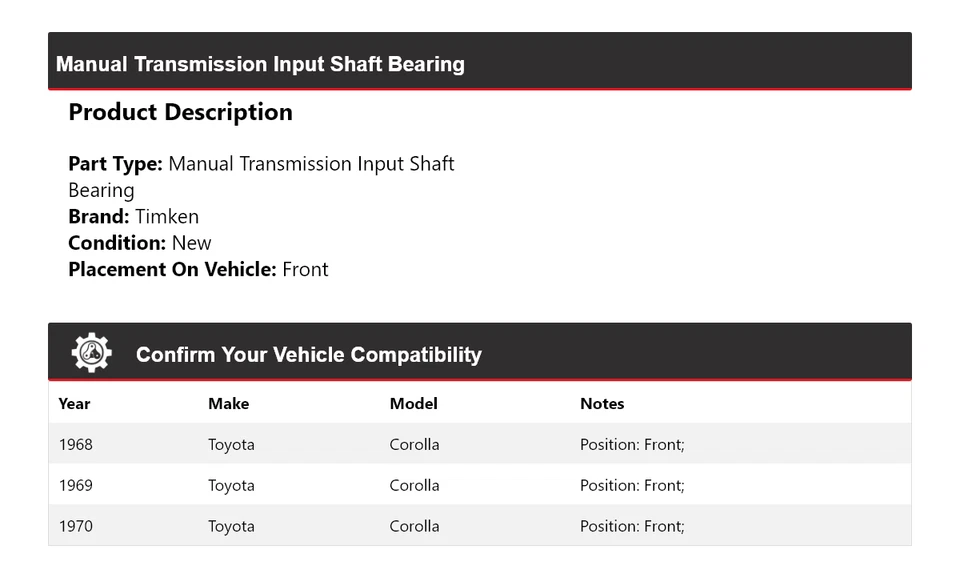Viewport: 960px width, 578px height.
Task: Click the Notes column header
Action: [x=601, y=404]
